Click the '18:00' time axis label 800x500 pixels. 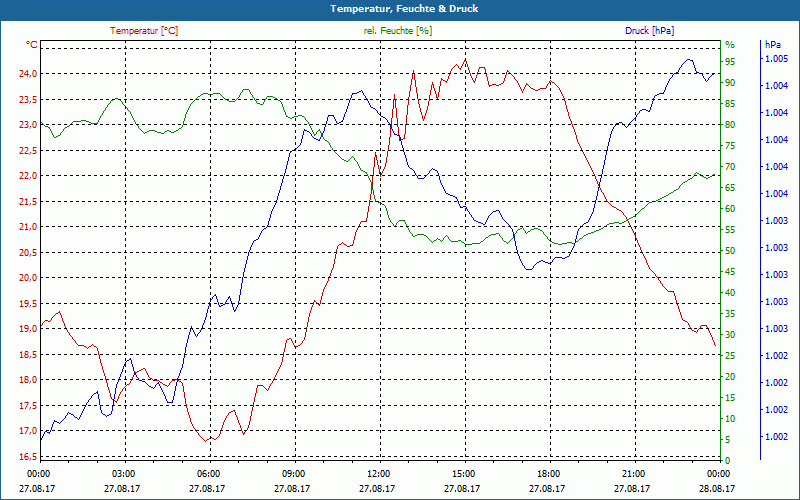click(x=549, y=473)
